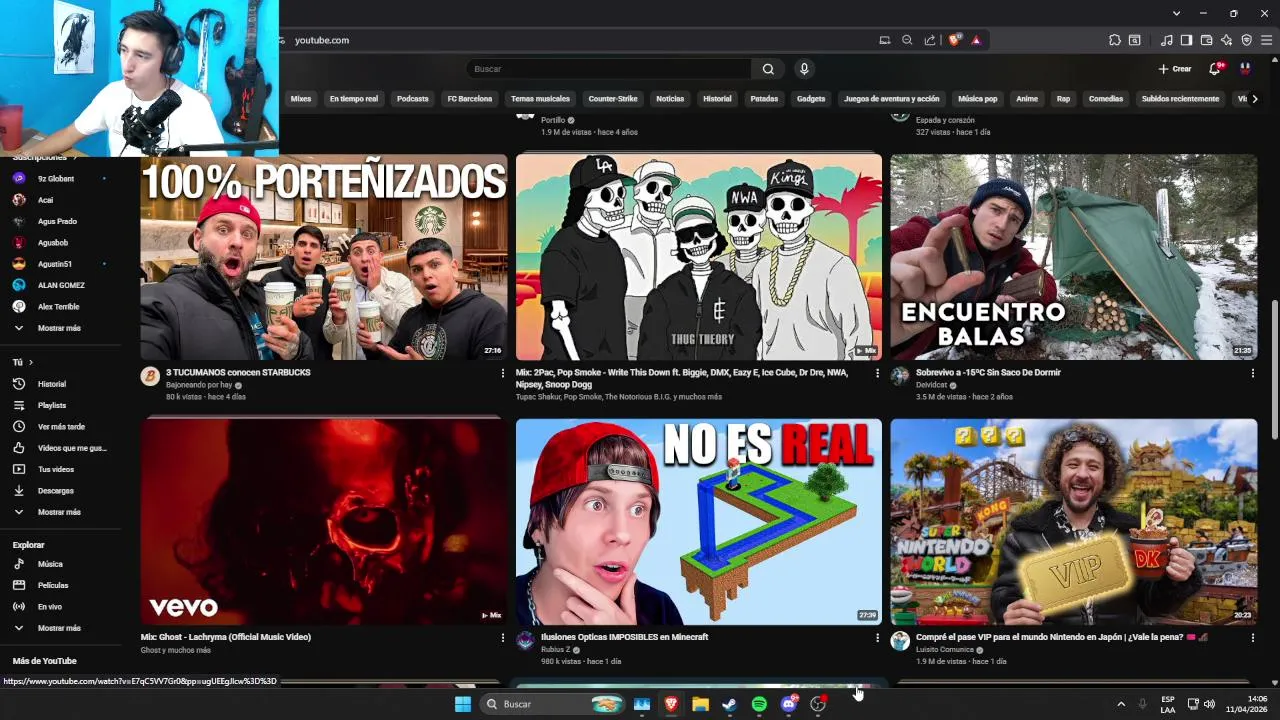Click the Windows taskbar Buscar search box
The height and width of the screenshot is (720, 1280).
[x=551, y=704]
